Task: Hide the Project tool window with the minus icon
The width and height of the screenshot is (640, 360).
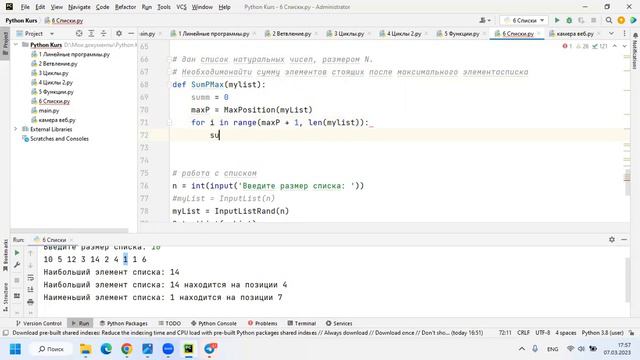Action: [131, 33]
